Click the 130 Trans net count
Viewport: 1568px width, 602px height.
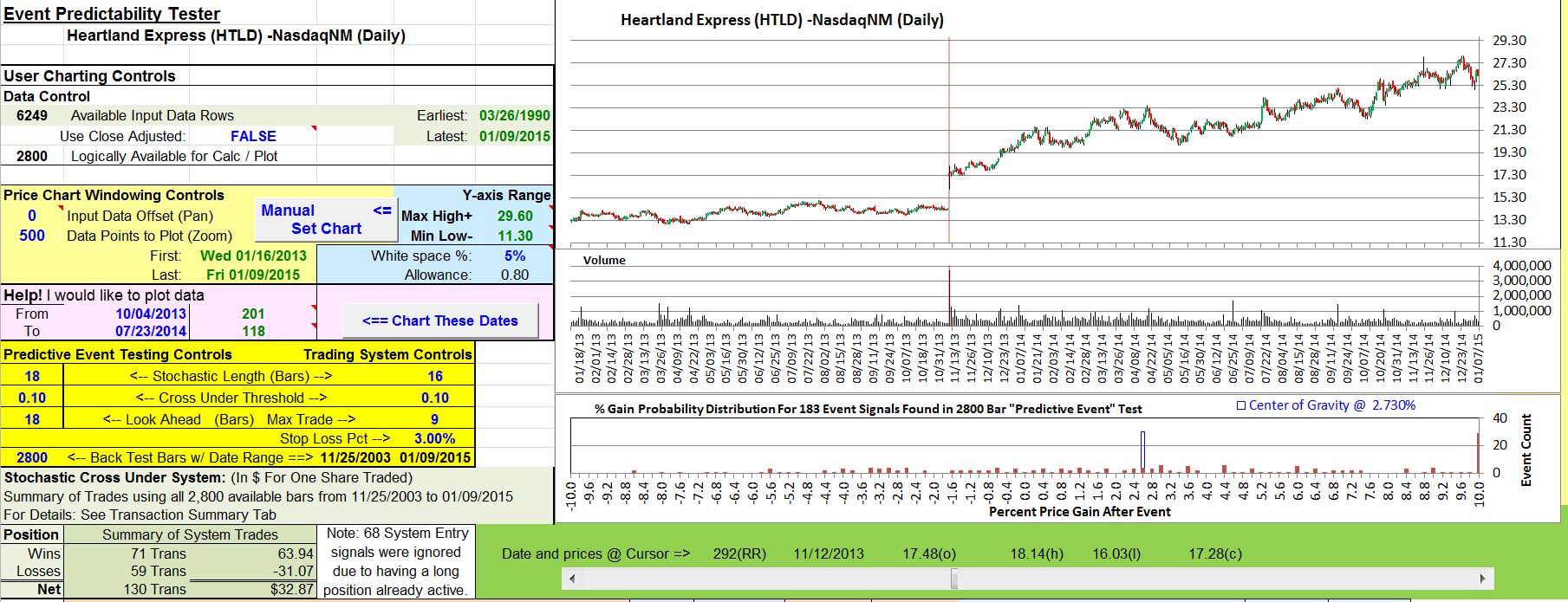155,589
